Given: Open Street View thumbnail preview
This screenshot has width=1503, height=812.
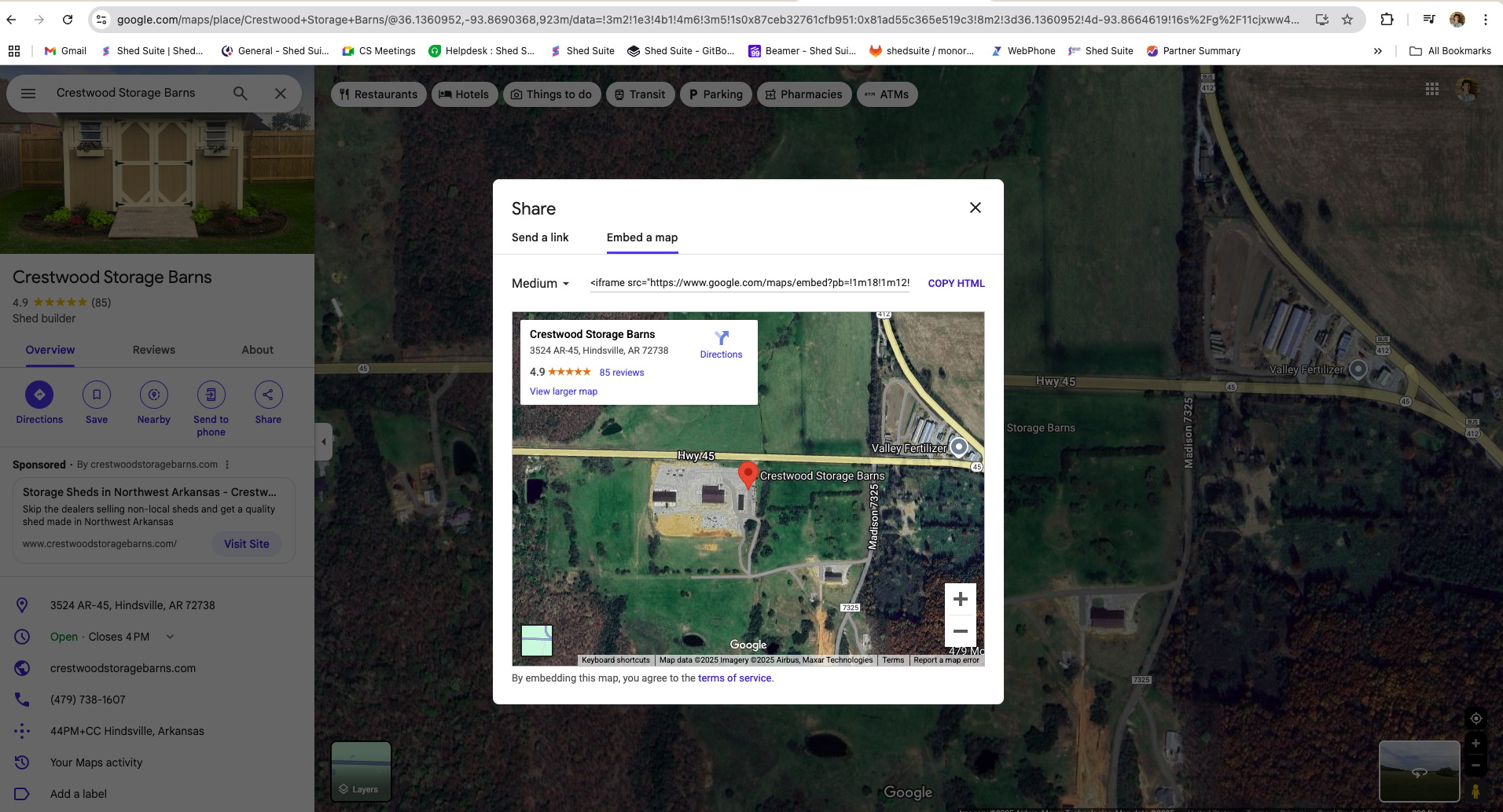Looking at the screenshot, I should [x=1419, y=771].
